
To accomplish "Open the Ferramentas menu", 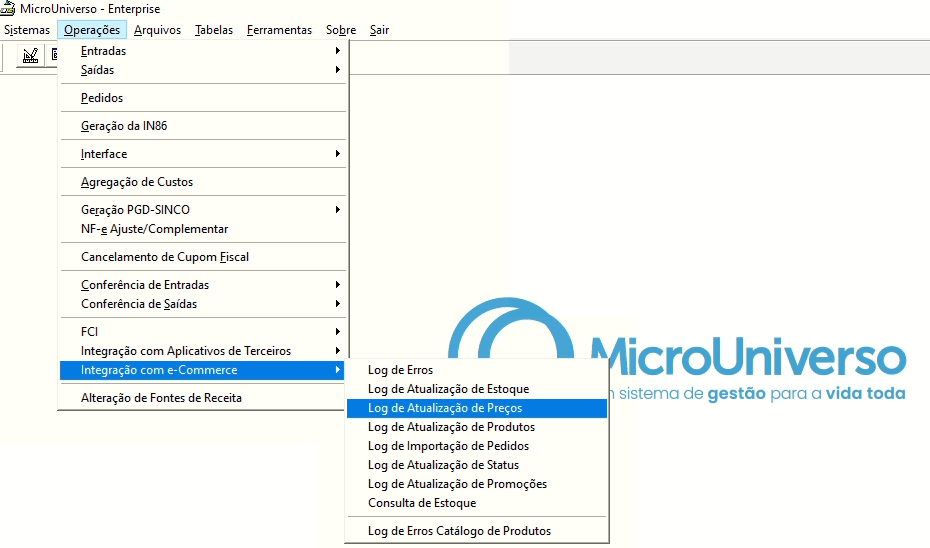I will click(x=279, y=30).
